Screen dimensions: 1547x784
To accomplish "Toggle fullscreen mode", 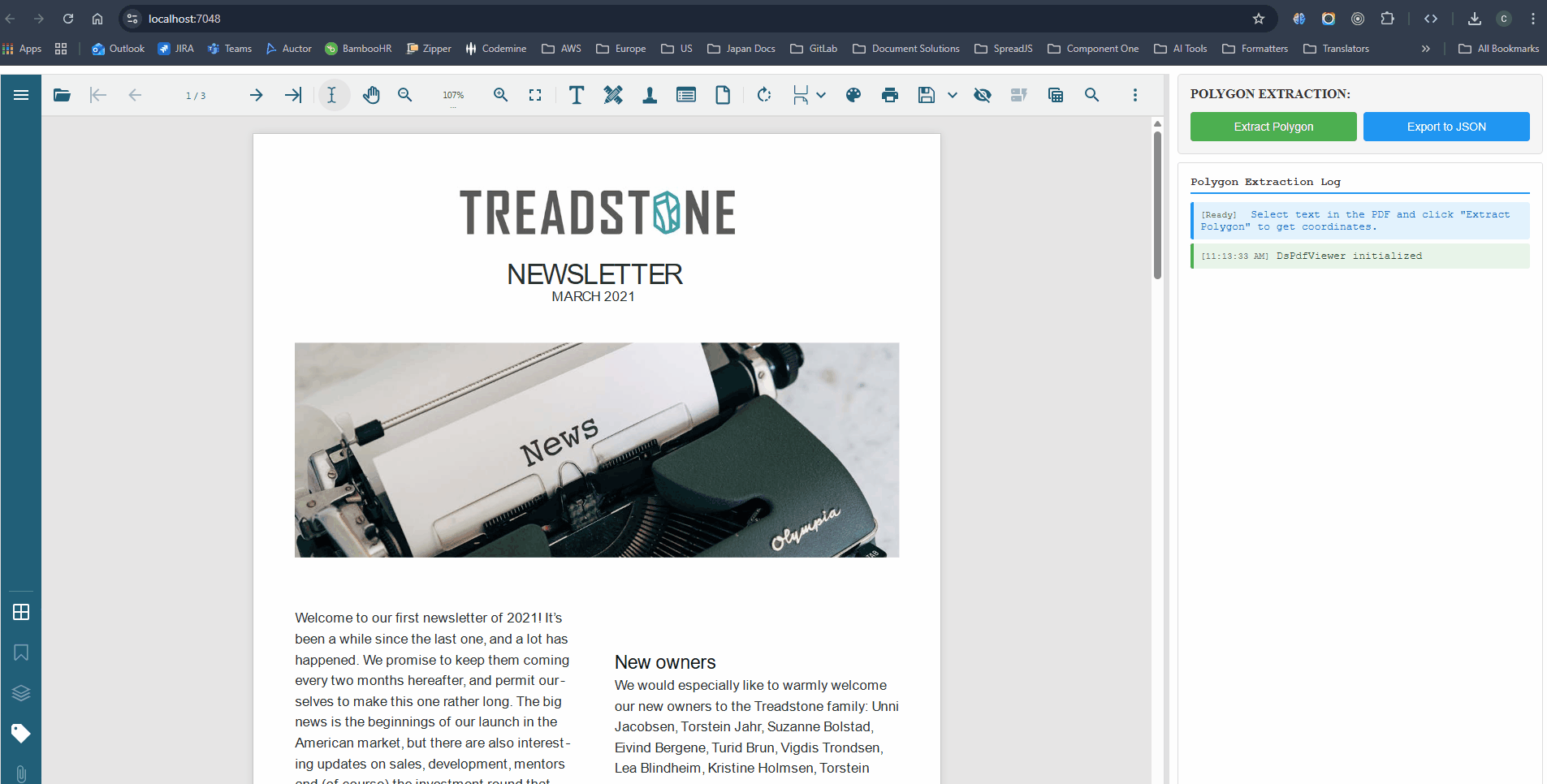I will (535, 95).
